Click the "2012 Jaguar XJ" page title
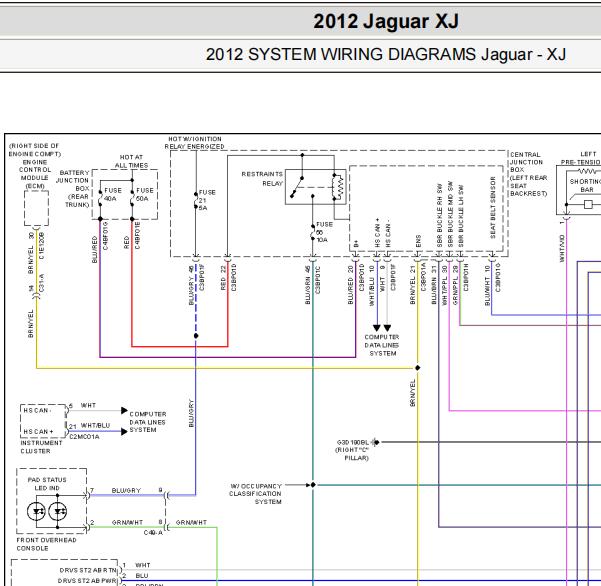Screen dimensions: 601x586 point(386,21)
